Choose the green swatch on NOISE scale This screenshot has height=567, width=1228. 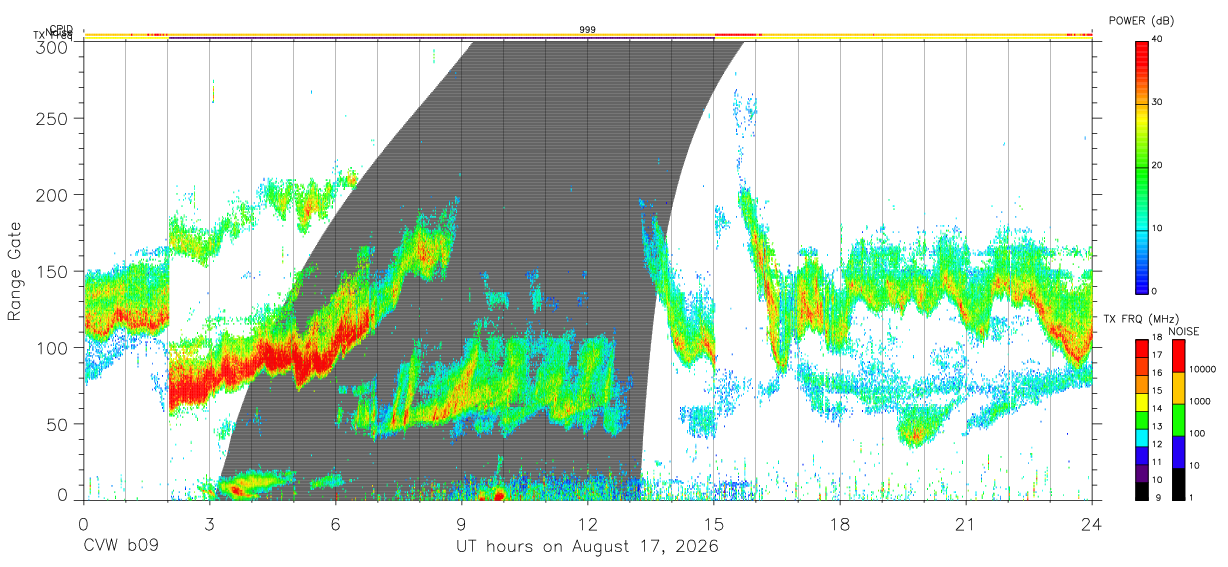pos(1178,419)
